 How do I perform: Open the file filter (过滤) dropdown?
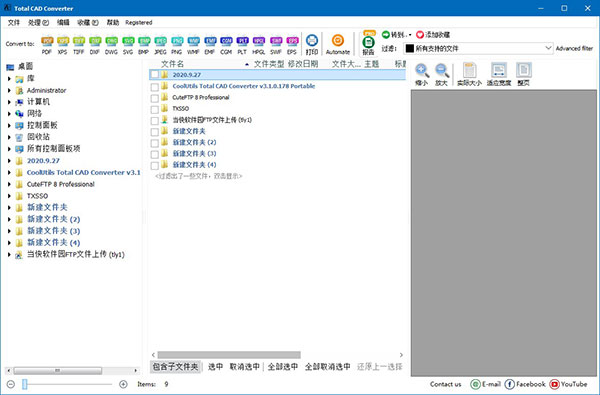pos(548,48)
